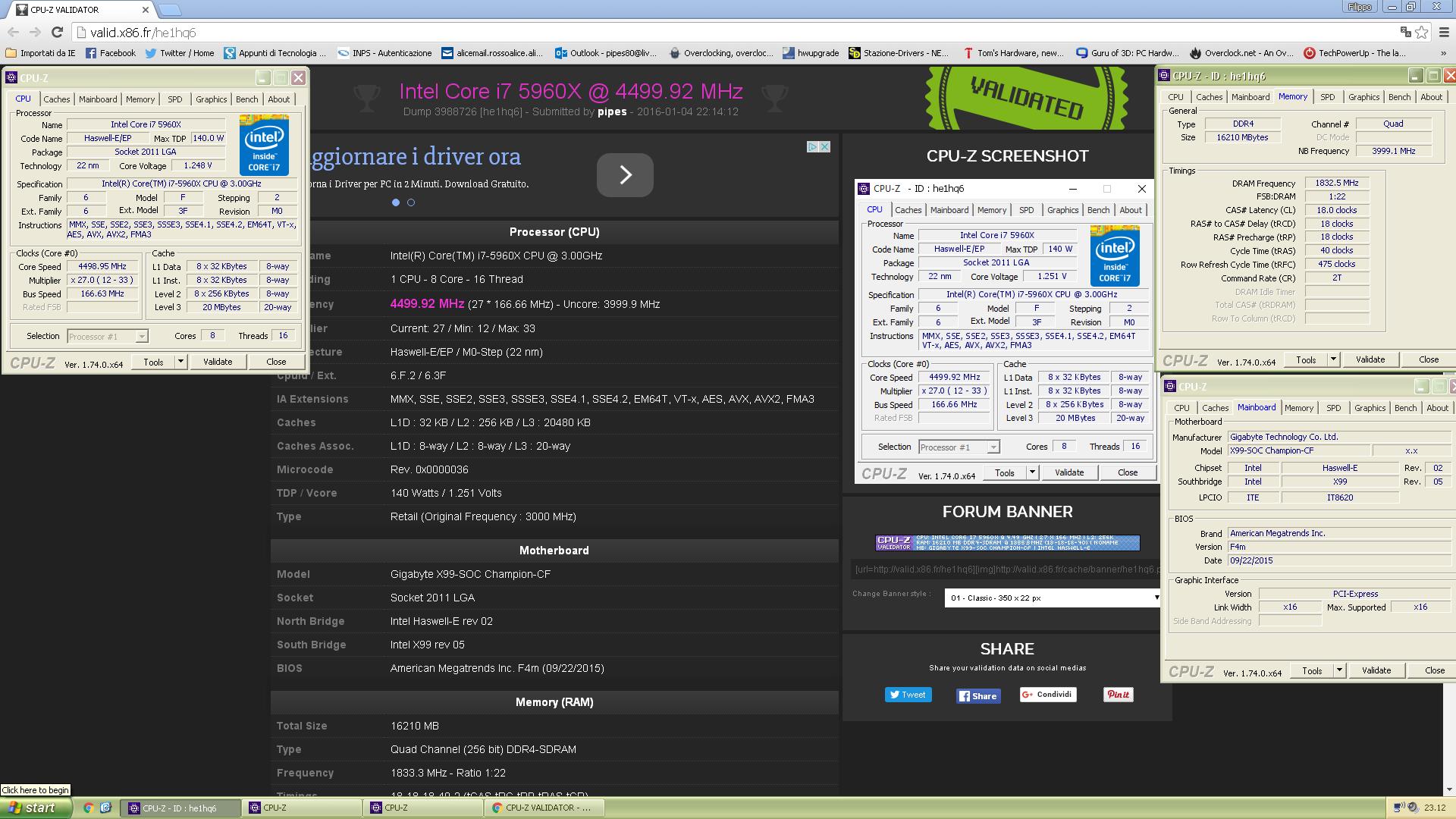Reload the valid.x86.fr page
Screen dimensions: 1456x819
pos(57,32)
